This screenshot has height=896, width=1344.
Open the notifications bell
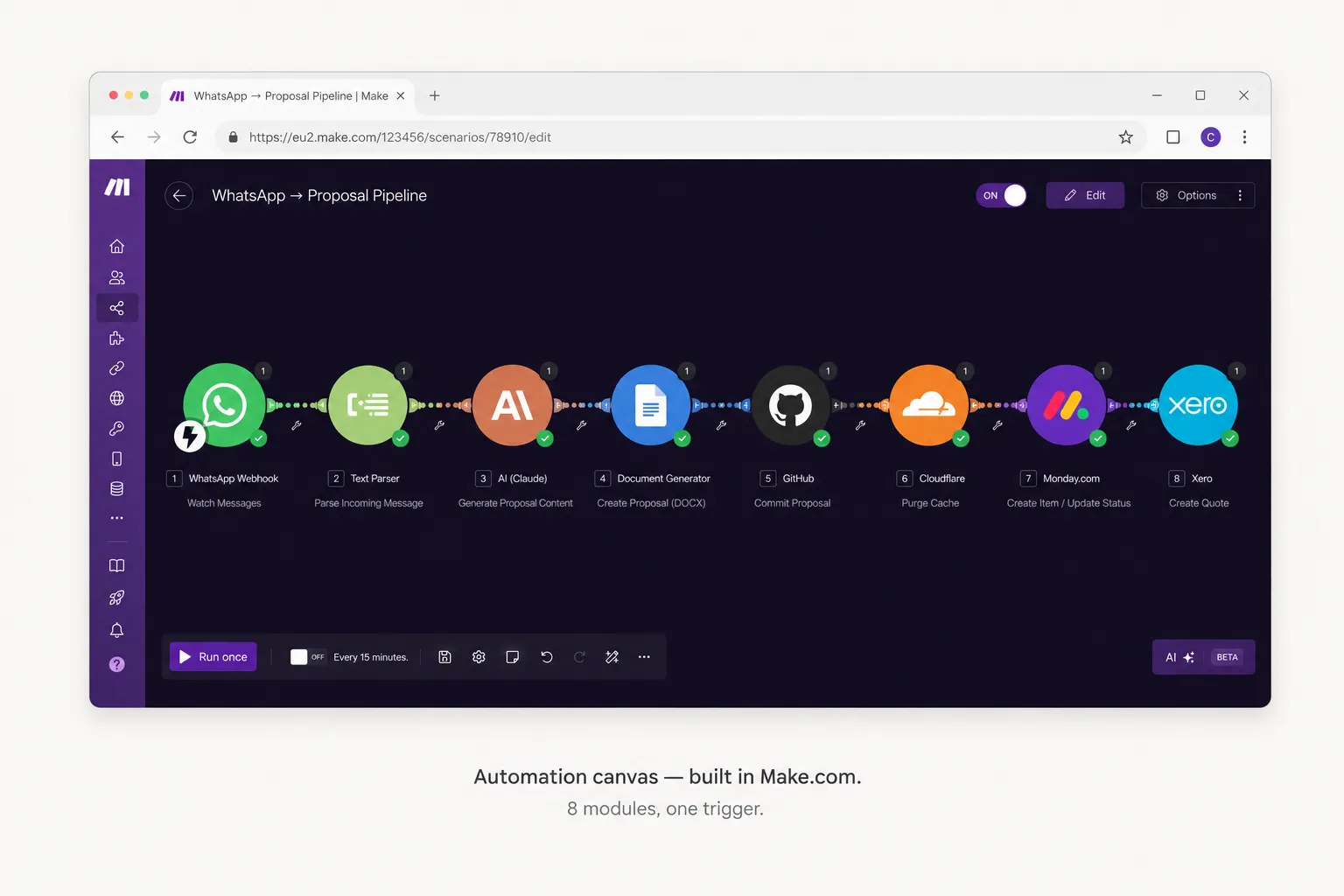116,630
